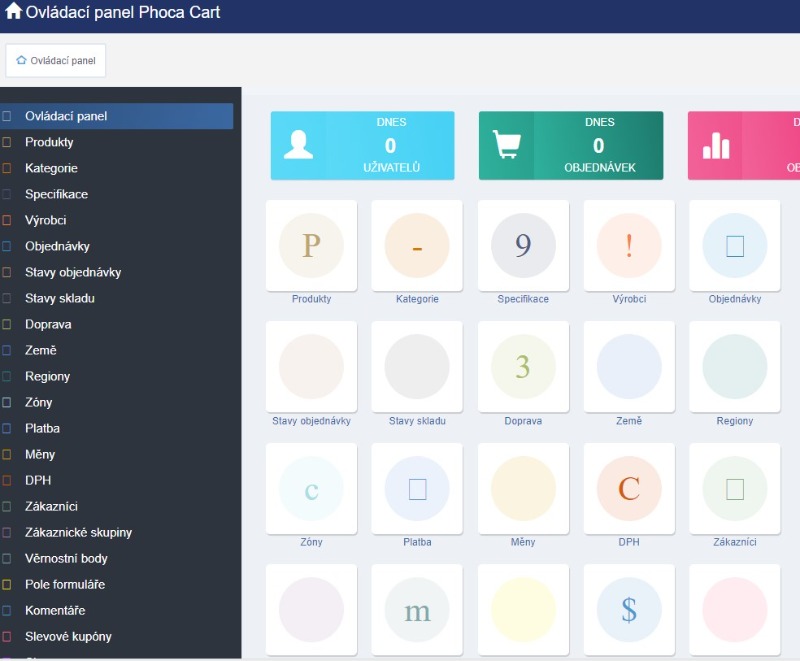Click the bar chart icon in the pink card

[716, 146]
